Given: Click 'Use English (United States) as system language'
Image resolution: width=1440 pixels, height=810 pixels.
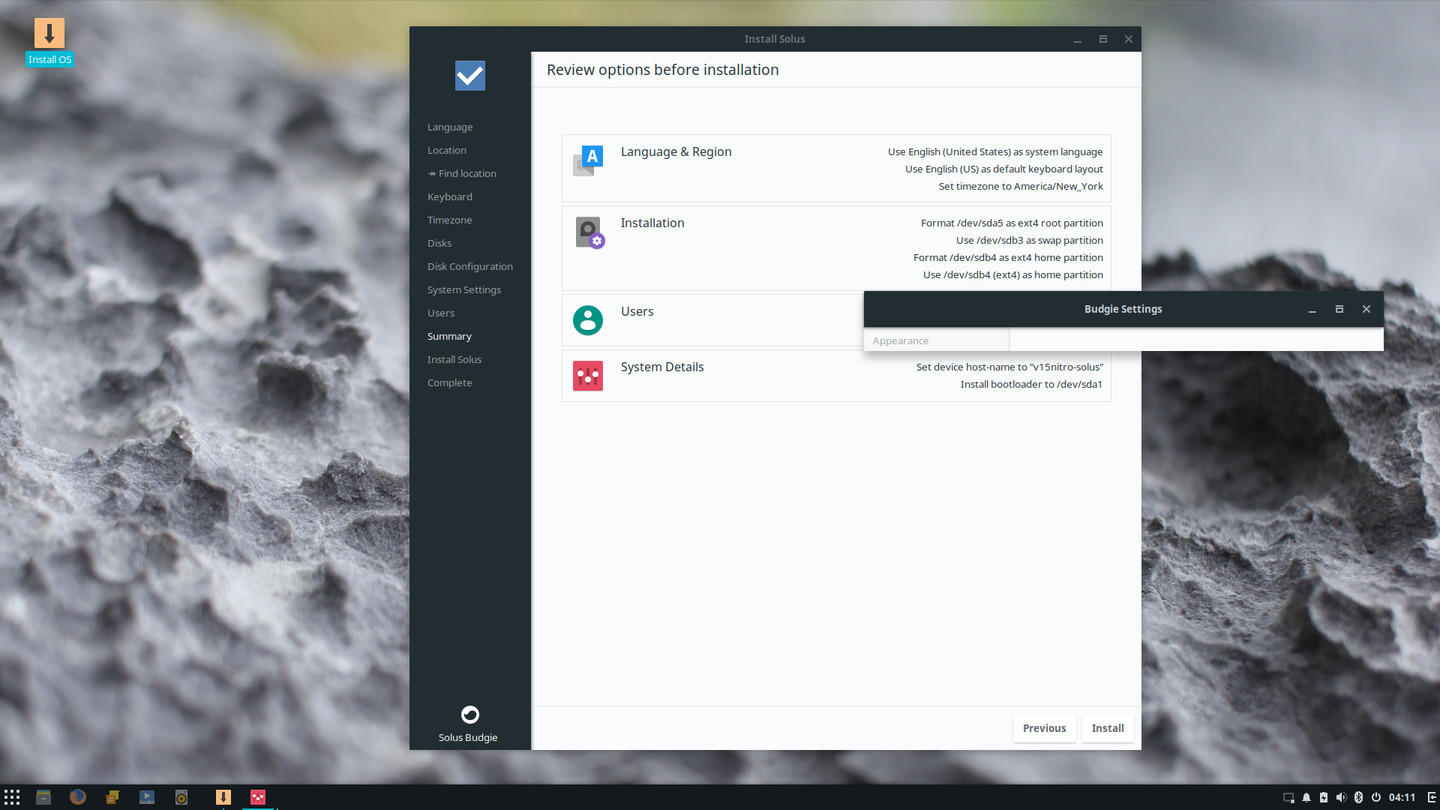Looking at the screenshot, I should tap(995, 152).
